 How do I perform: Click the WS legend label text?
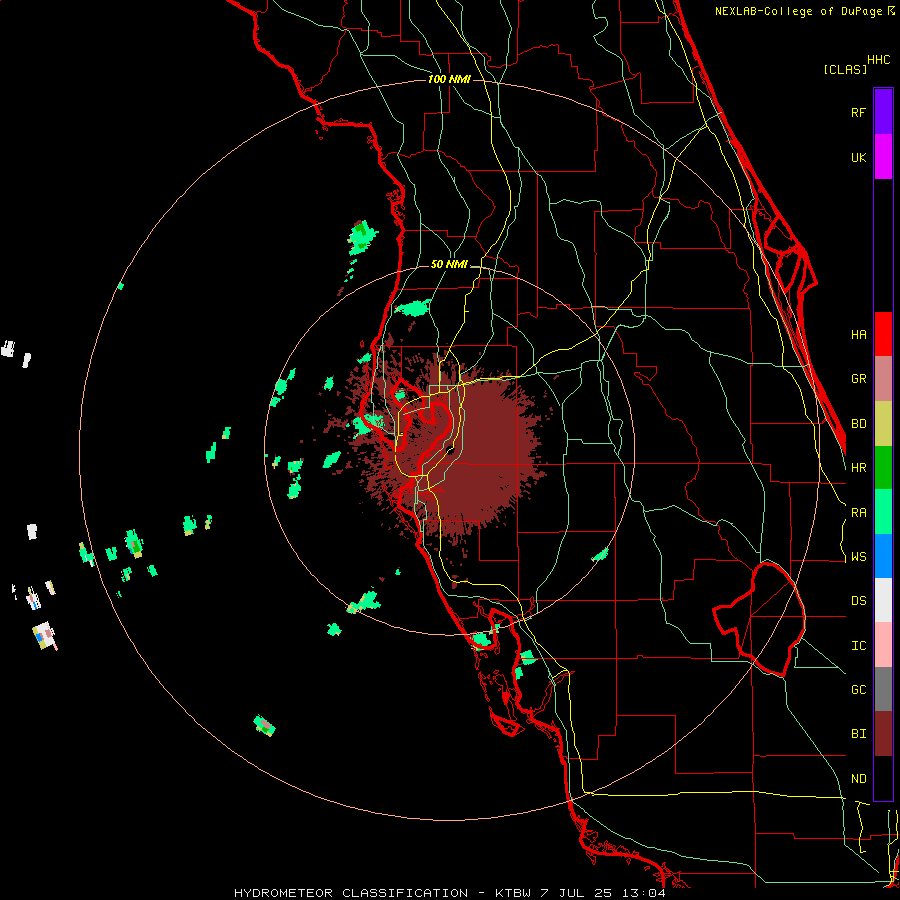coord(859,557)
